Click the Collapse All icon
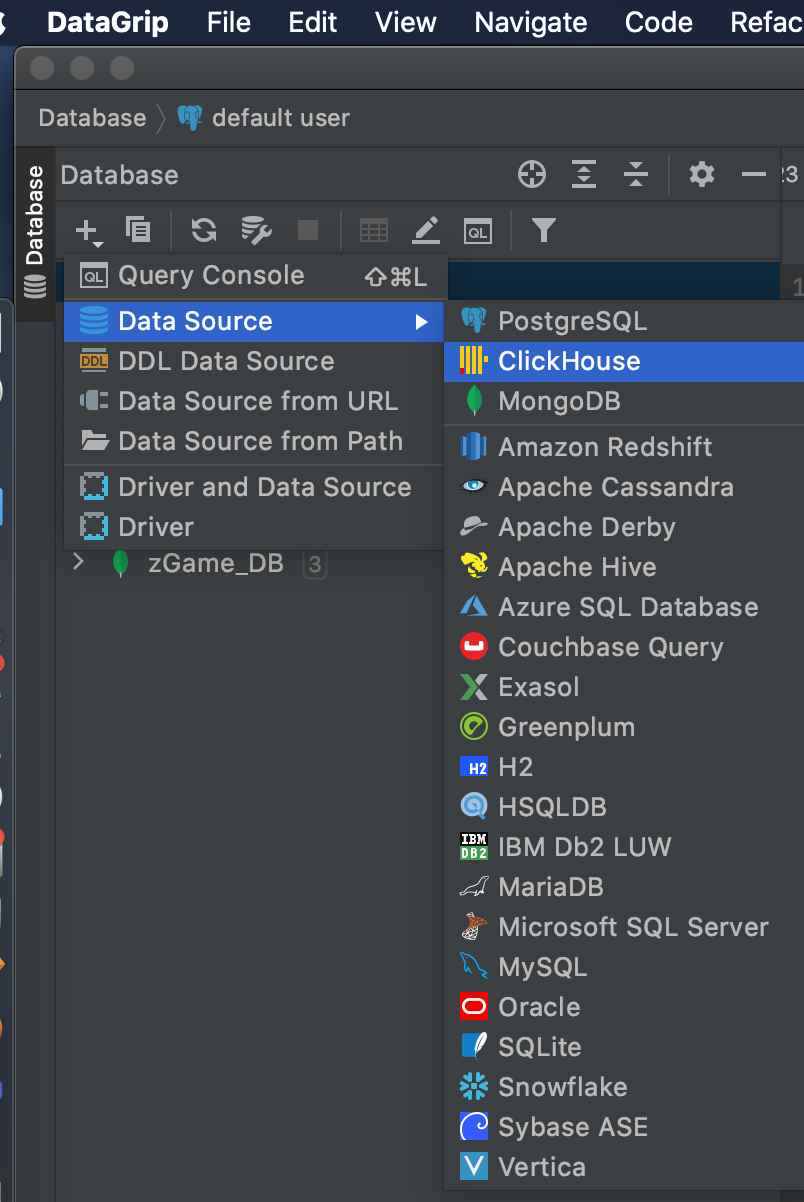The image size is (804, 1202). [x=636, y=175]
